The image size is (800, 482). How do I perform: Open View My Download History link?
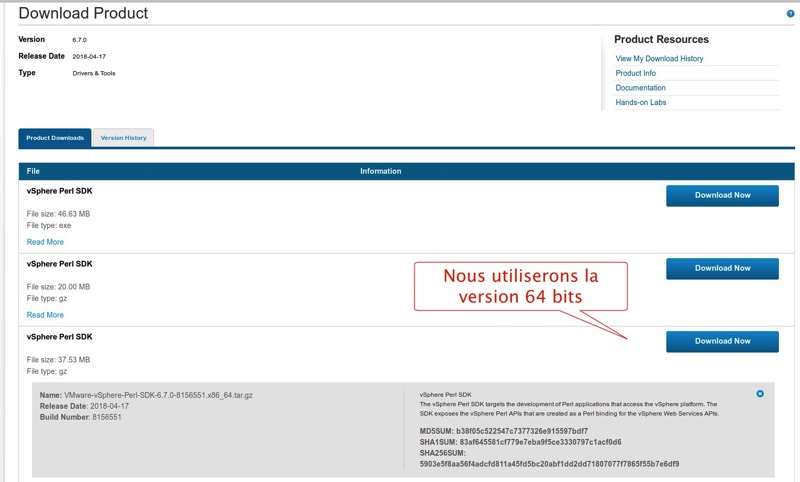point(659,59)
